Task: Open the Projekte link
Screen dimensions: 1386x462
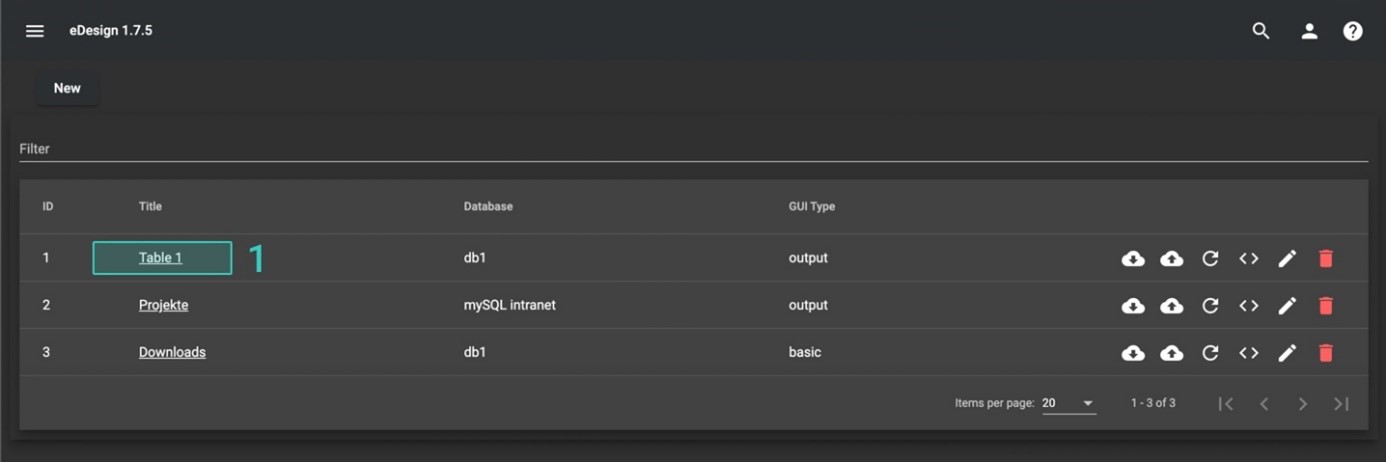Action: pyautogui.click(x=163, y=305)
